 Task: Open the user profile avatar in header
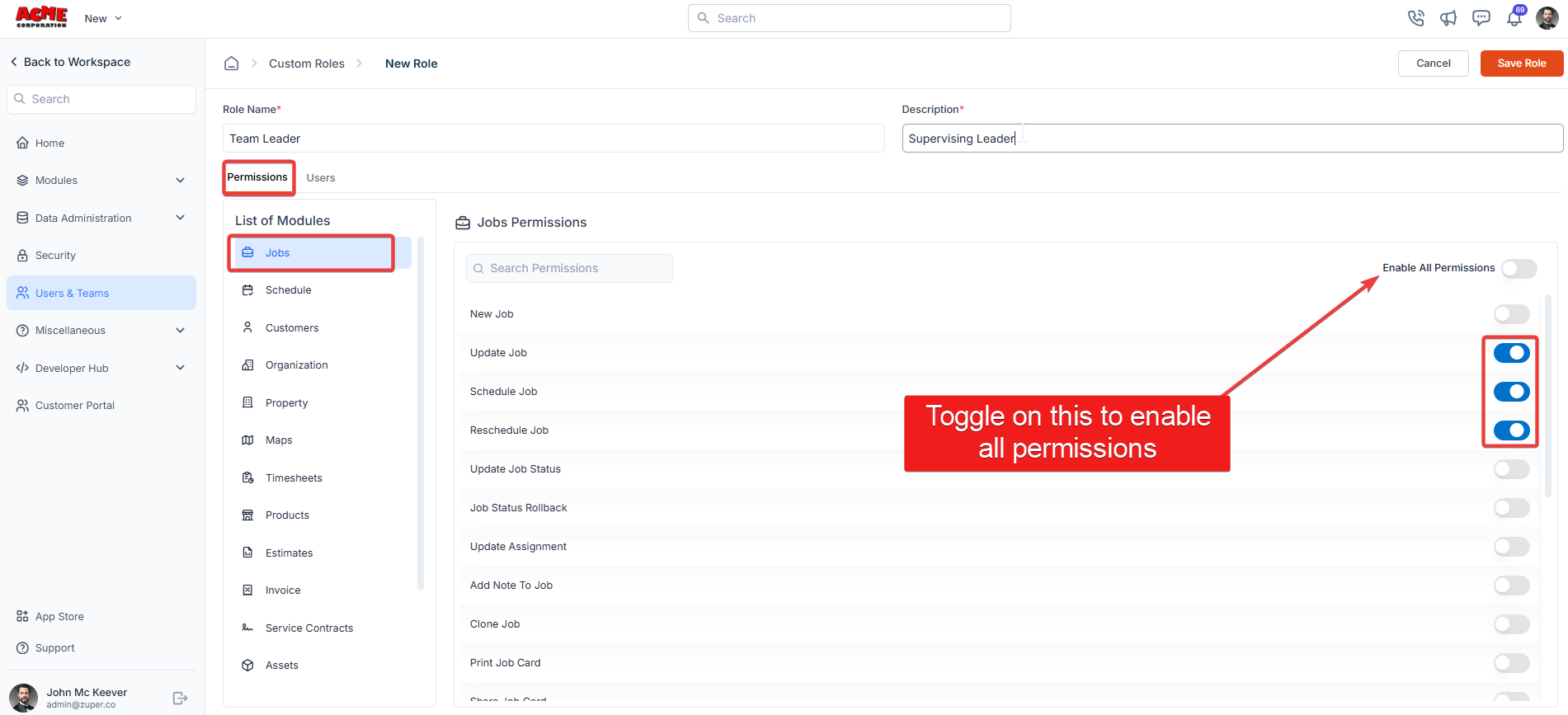pos(1547,18)
